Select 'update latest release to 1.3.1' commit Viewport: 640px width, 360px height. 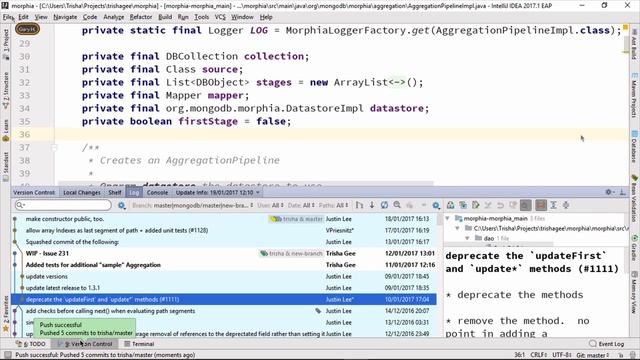click(x=224, y=288)
